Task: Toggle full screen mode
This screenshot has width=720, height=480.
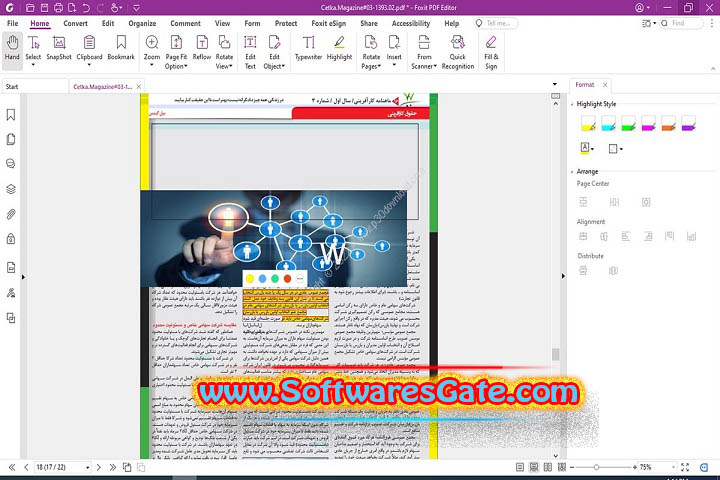Action: pos(685,467)
